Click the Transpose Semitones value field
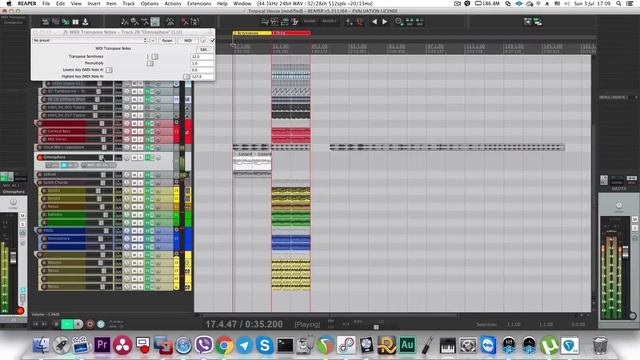This screenshot has height=360, width=640. click(202, 57)
